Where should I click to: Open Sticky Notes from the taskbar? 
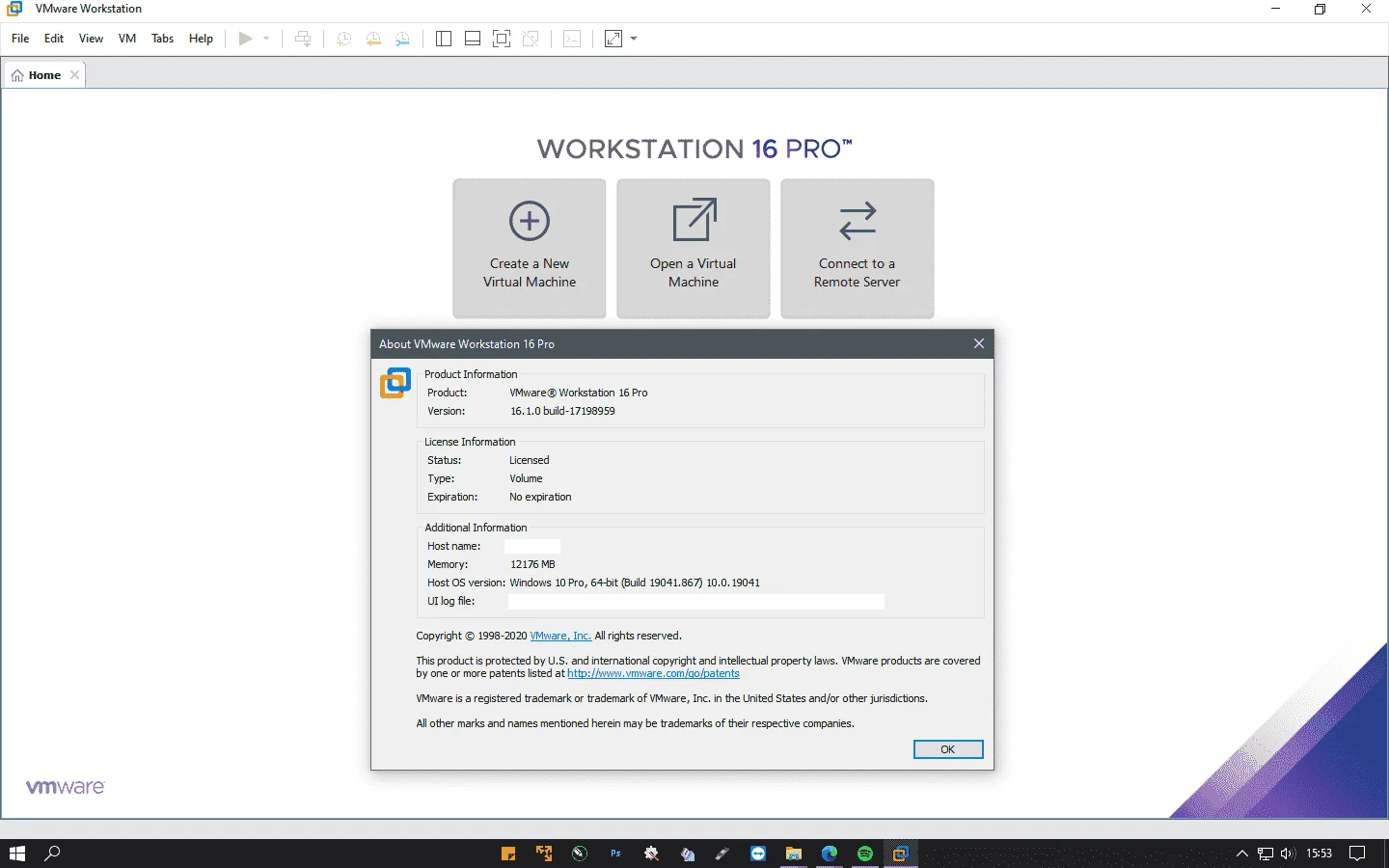[508, 854]
